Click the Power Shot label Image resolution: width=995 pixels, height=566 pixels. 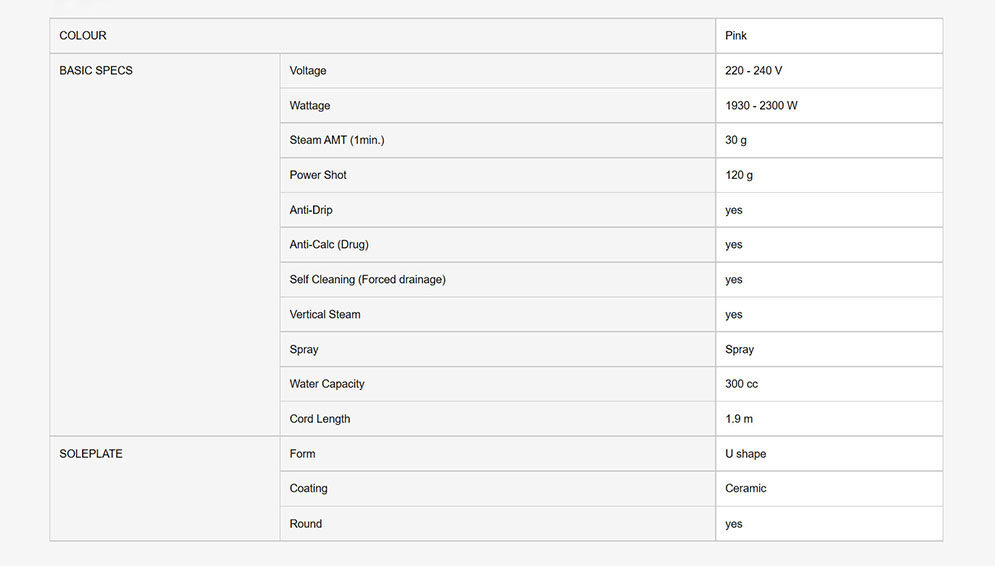[x=318, y=175]
